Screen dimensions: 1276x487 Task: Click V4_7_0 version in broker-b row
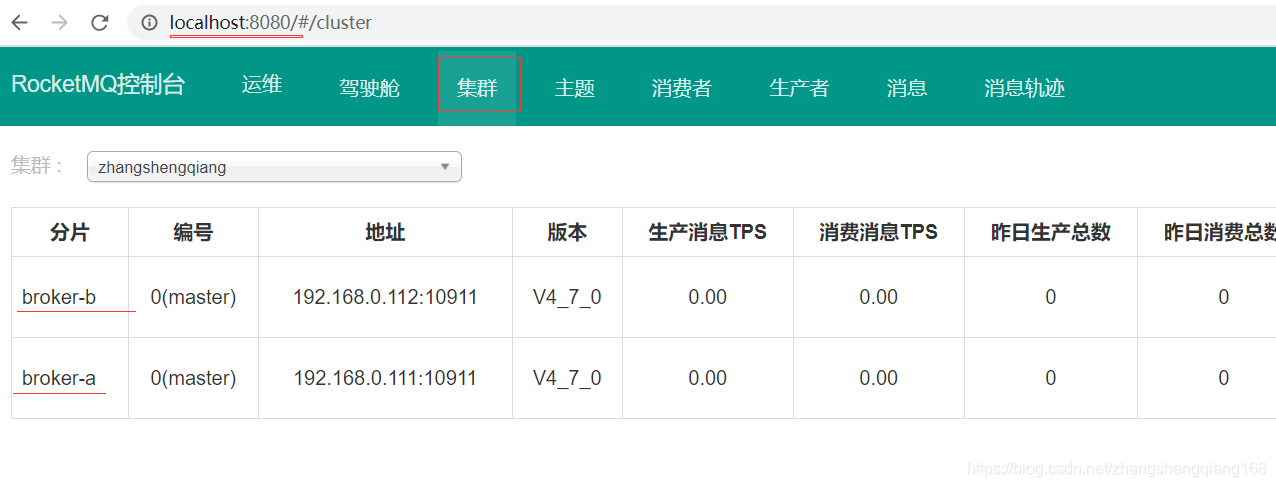567,297
